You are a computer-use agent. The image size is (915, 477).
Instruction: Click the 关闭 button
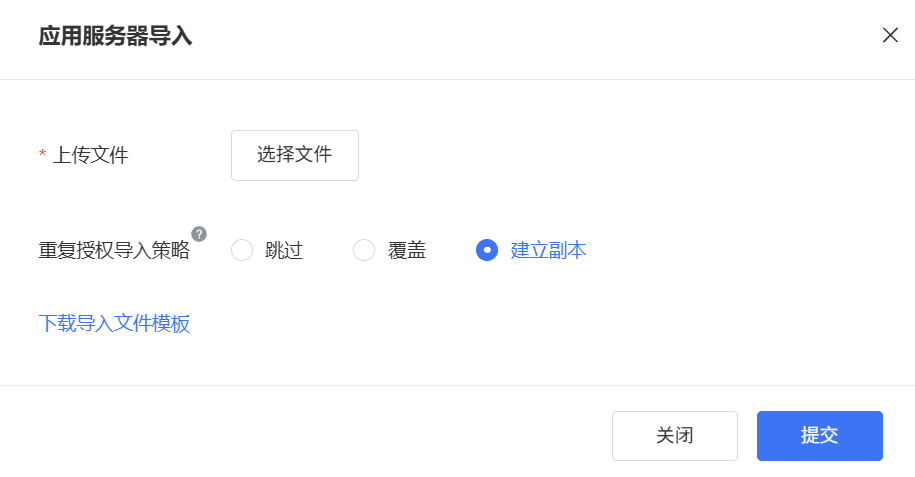click(x=675, y=436)
